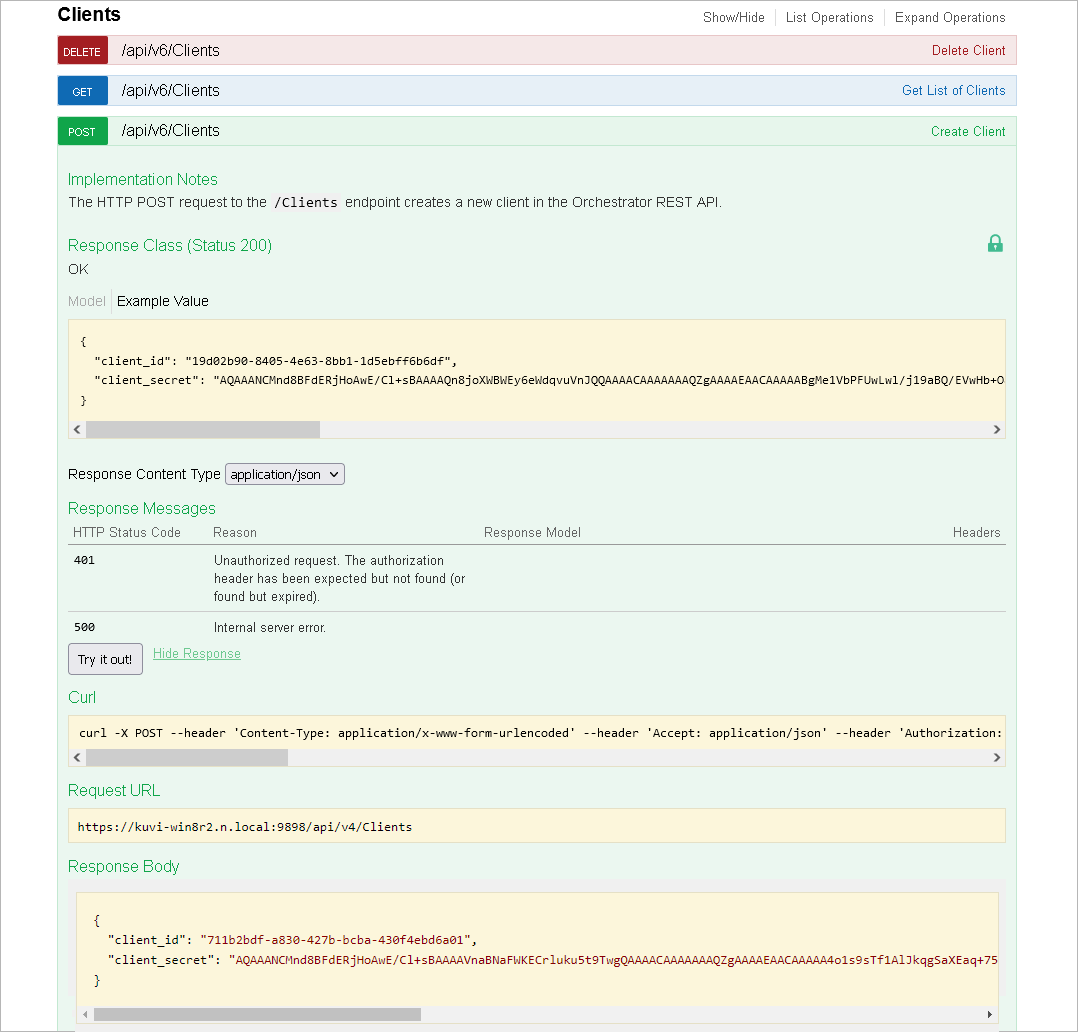
Task: Click the Implementation Notes heading
Action: click(142, 179)
